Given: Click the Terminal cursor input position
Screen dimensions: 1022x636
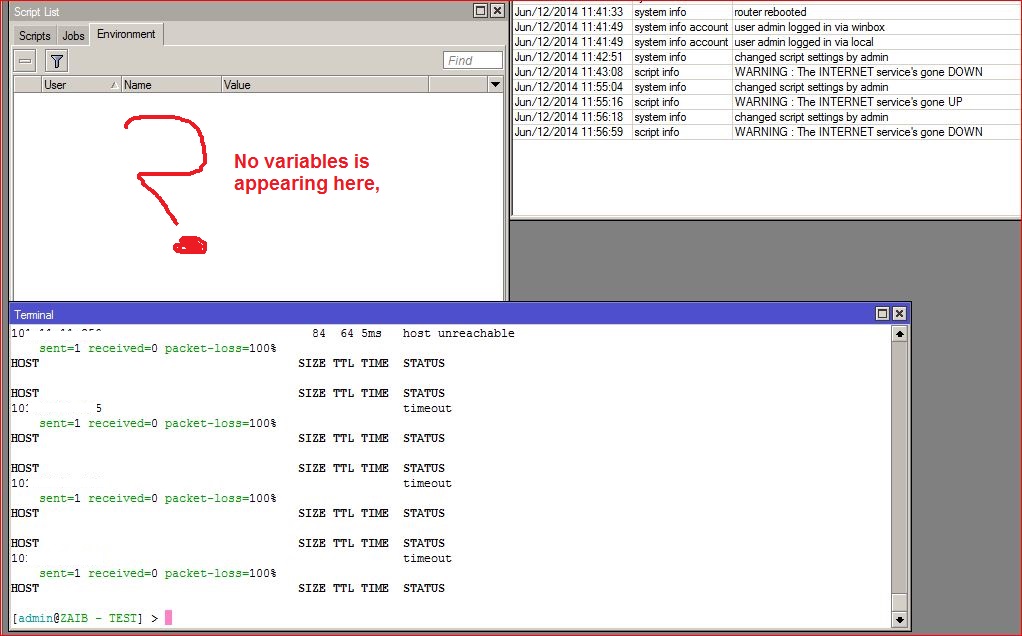Looking at the screenshot, I should point(168,617).
